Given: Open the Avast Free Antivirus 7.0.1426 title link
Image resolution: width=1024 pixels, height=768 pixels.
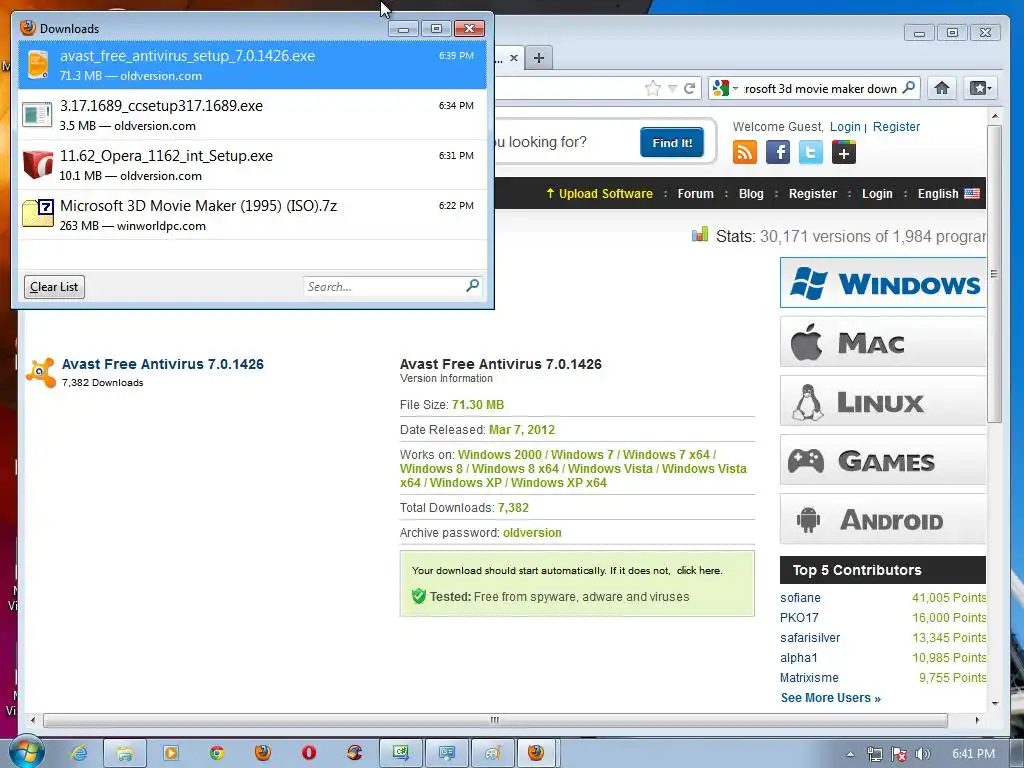Looking at the screenshot, I should 163,364.
